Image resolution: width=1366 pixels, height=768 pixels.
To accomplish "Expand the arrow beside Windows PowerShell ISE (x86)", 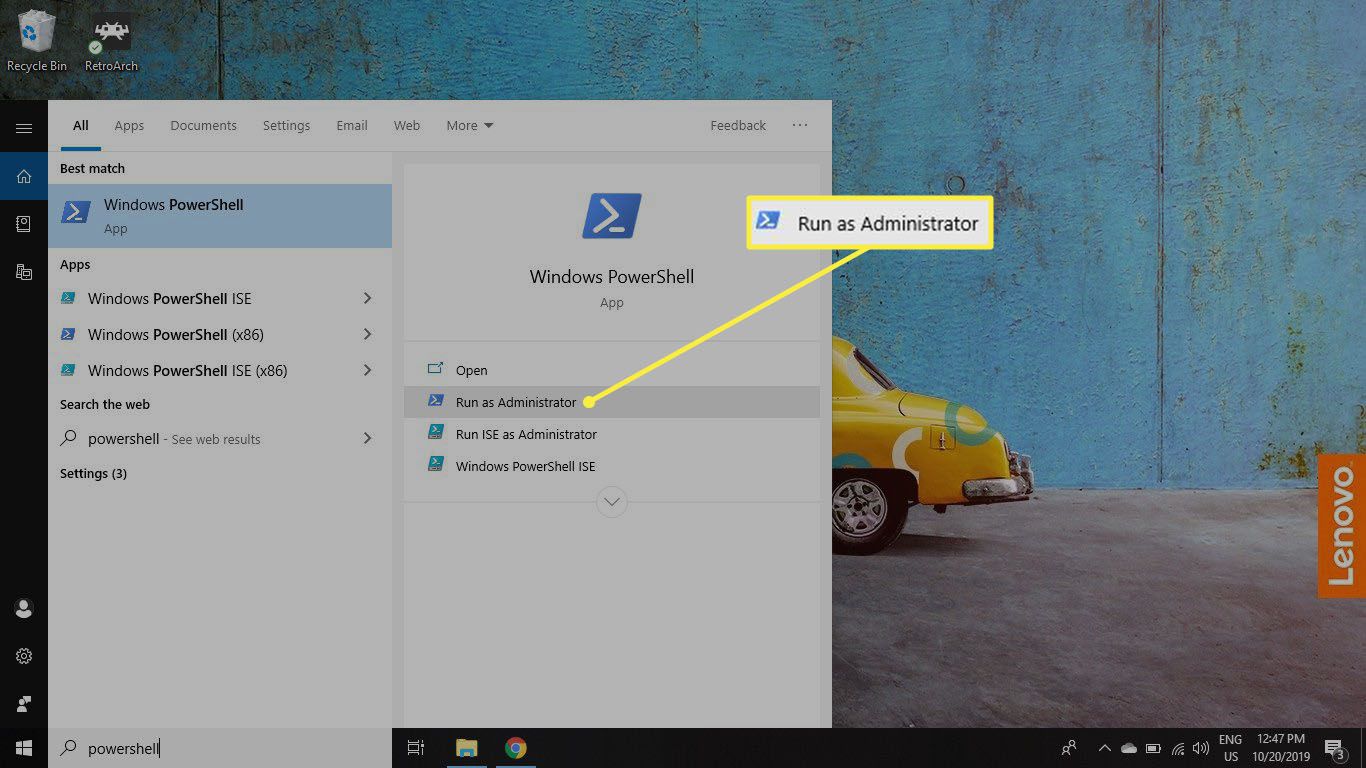I will point(367,370).
